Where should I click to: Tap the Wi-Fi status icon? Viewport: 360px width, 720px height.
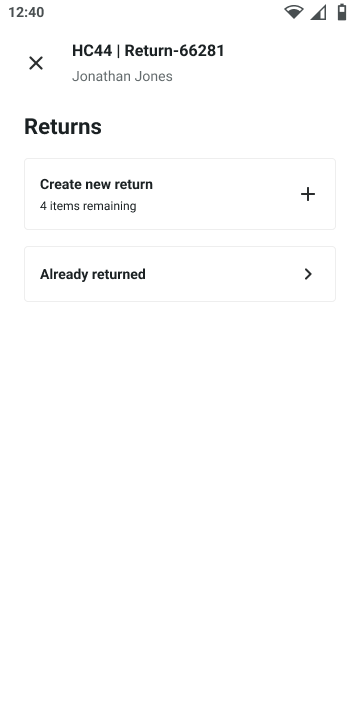click(293, 12)
